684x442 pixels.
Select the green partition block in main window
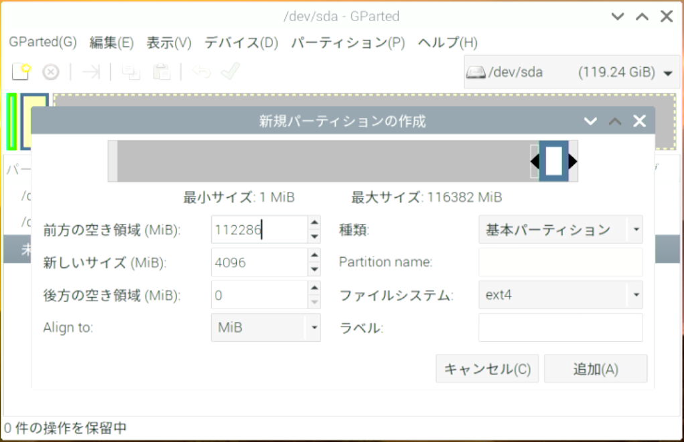click(12, 121)
